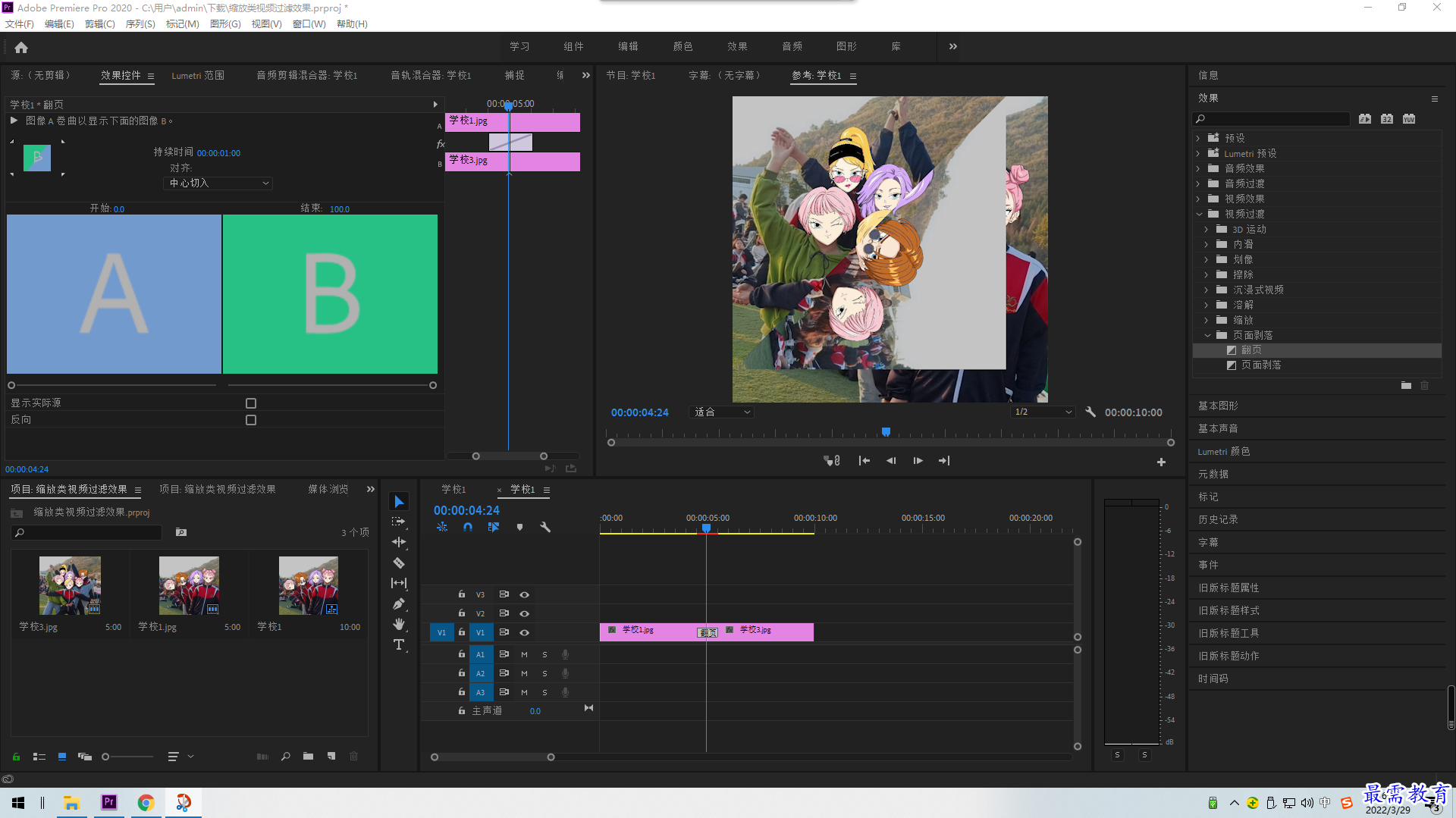The width and height of the screenshot is (1456, 818).
Task: Open Premiere Pro from the taskbar
Action: [109, 802]
